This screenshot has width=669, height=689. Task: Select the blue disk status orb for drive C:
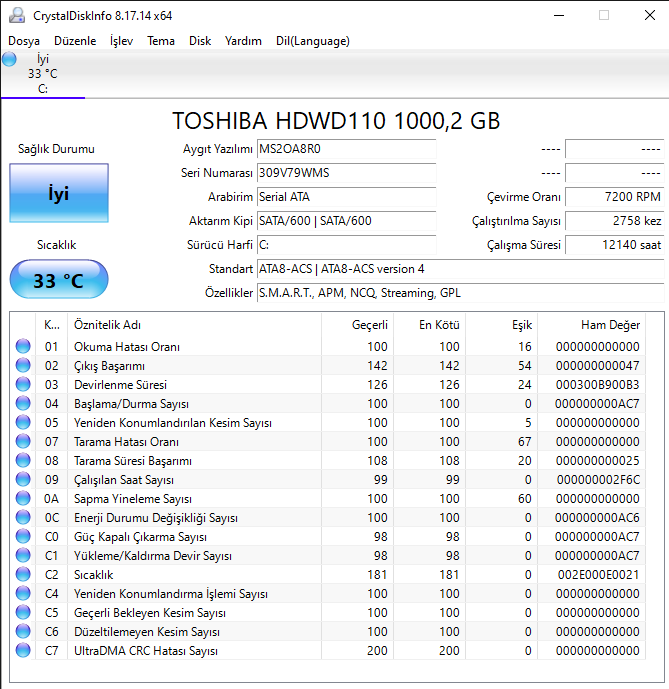pos(9,59)
